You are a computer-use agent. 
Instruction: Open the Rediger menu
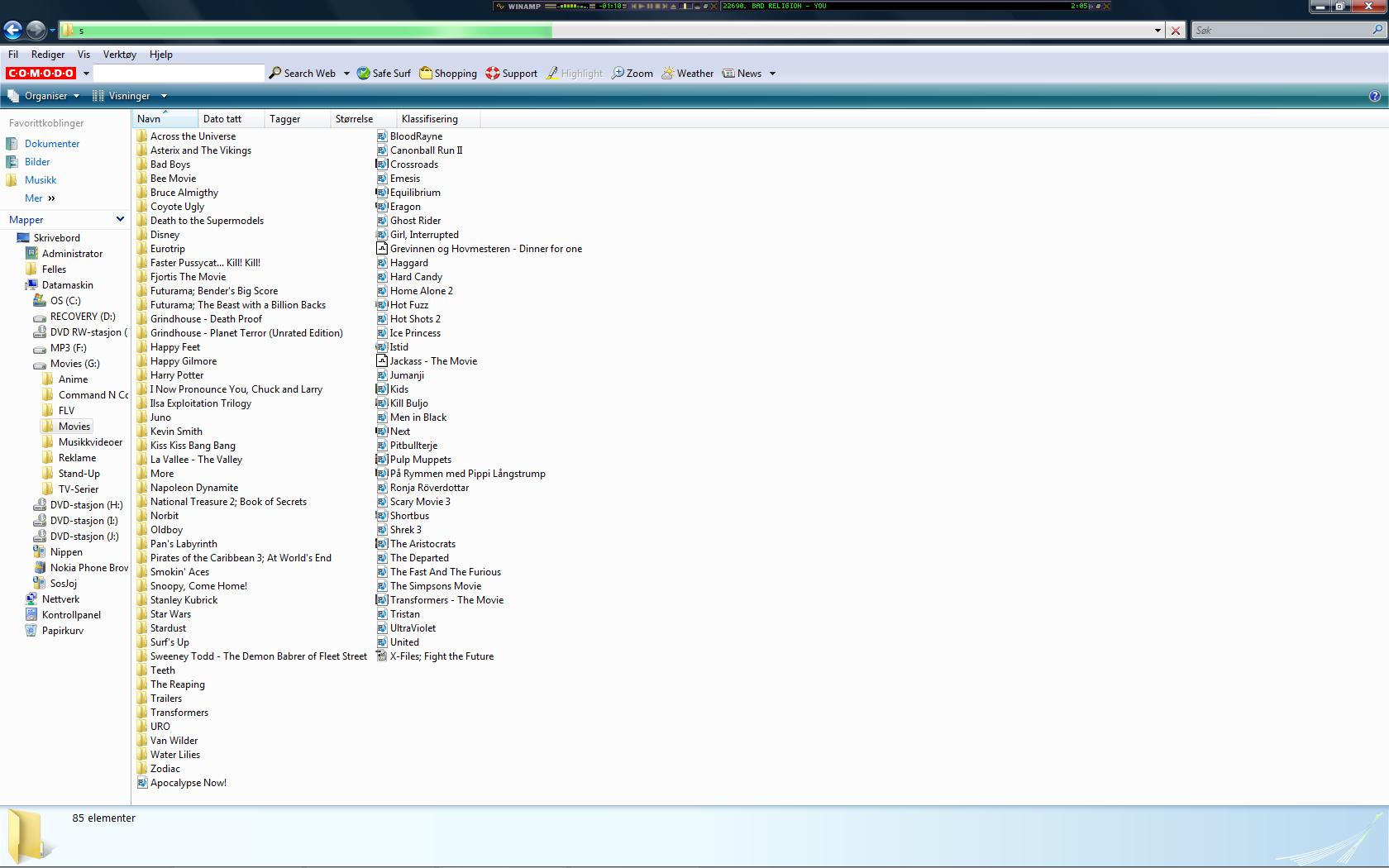pyautogui.click(x=48, y=55)
